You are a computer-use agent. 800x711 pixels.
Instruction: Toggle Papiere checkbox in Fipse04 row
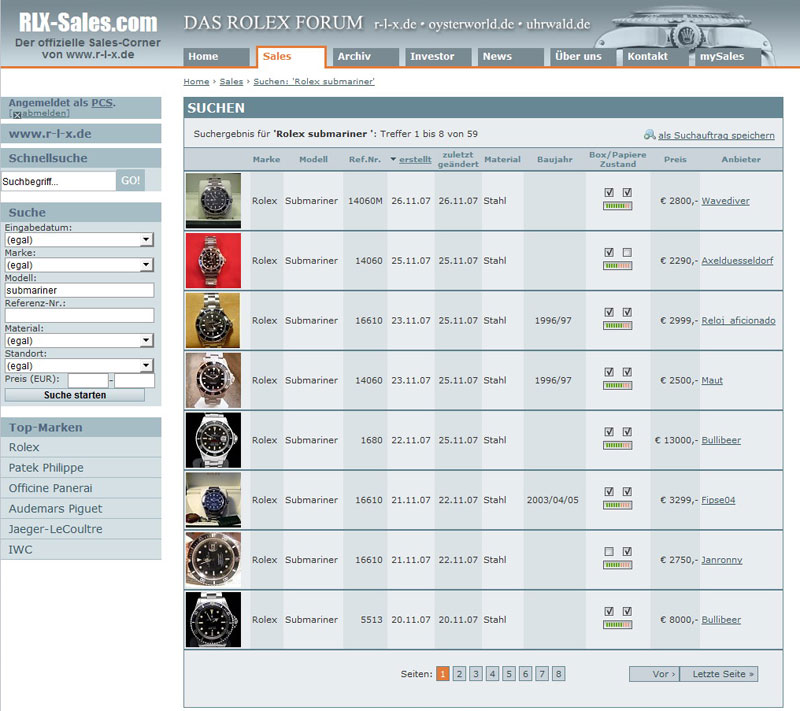[x=627, y=491]
